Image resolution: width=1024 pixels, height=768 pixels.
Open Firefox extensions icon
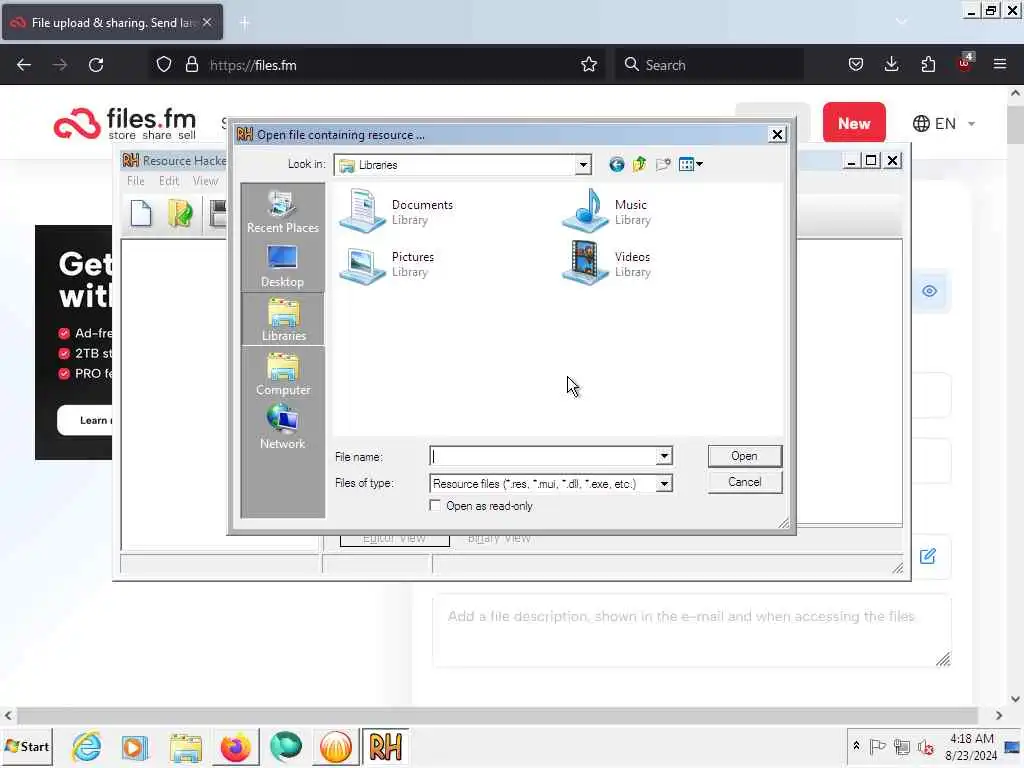click(928, 65)
